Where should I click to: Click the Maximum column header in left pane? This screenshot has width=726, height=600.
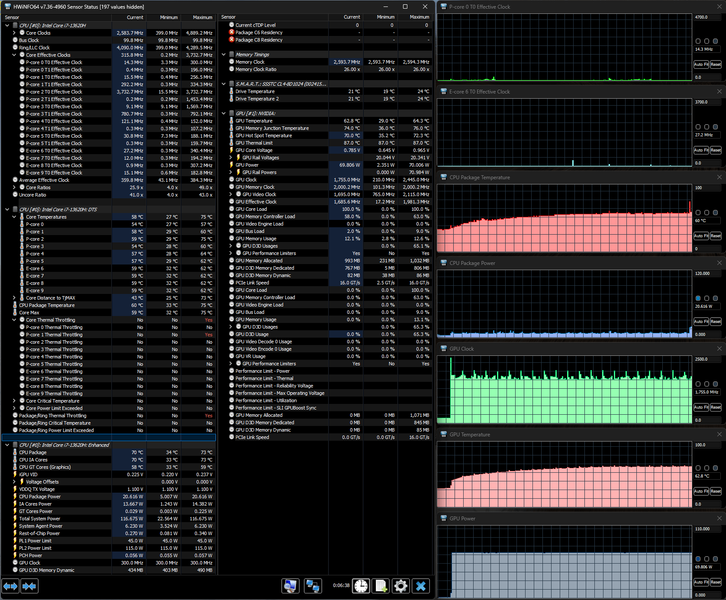202,17
